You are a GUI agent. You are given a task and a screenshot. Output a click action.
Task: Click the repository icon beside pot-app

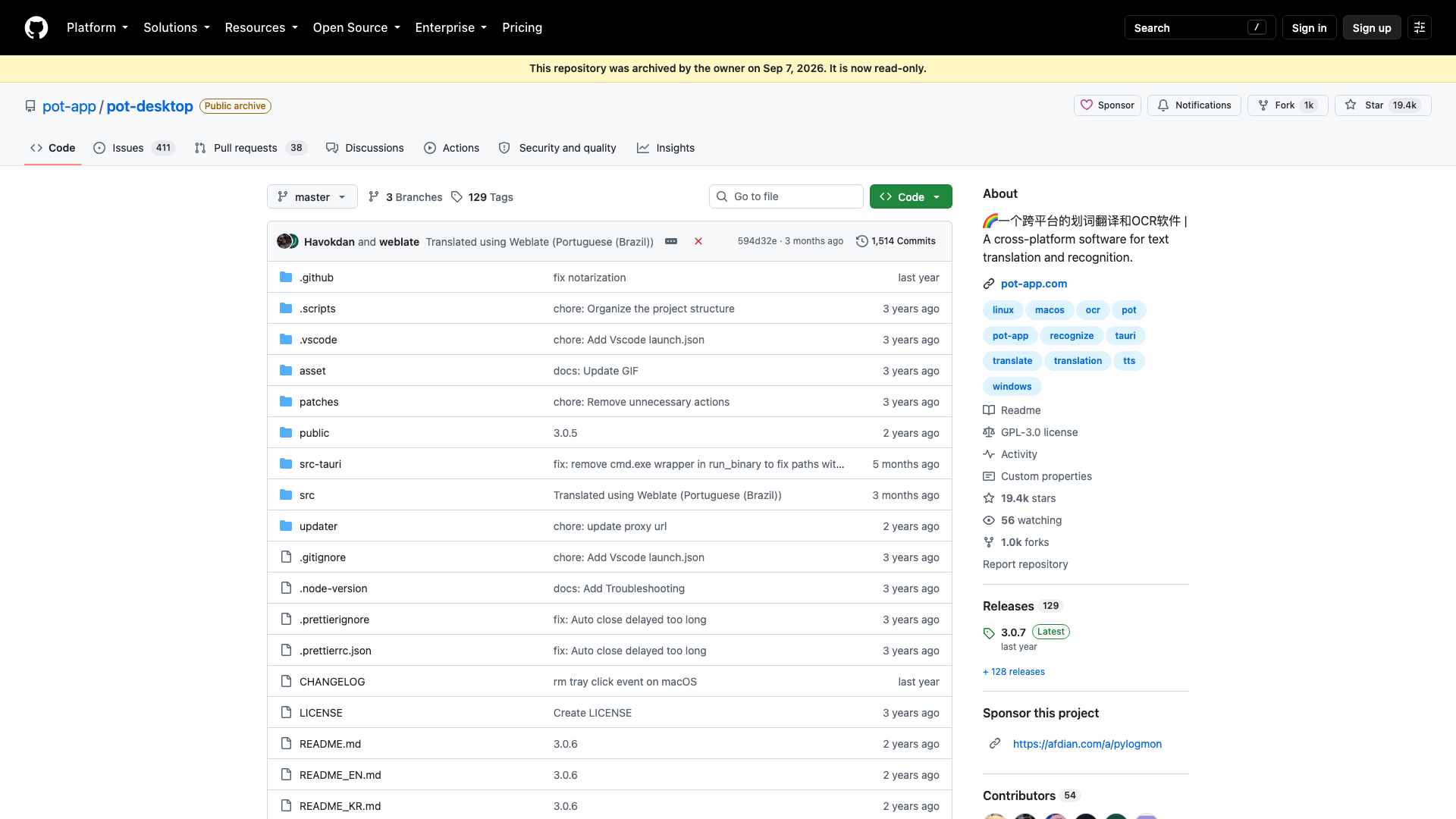pyautogui.click(x=30, y=106)
